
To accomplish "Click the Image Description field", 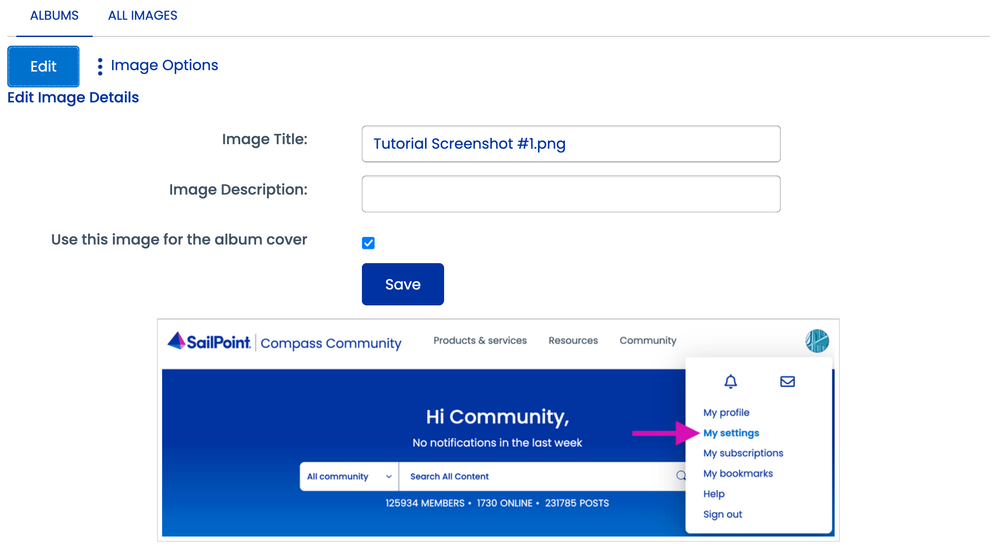I will [570, 194].
